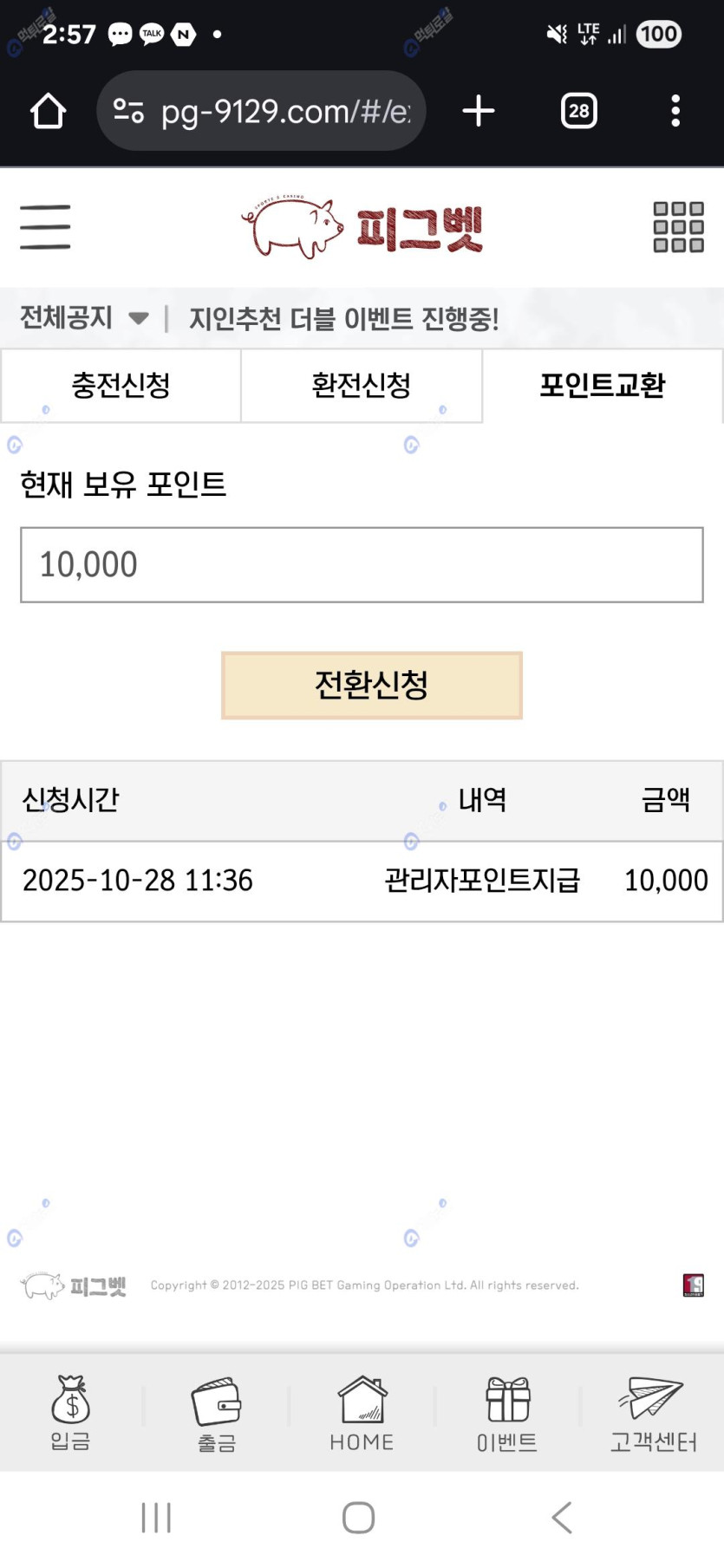The image size is (724, 1568).
Task: Tap the PigBet pig logo
Action: click(362, 227)
